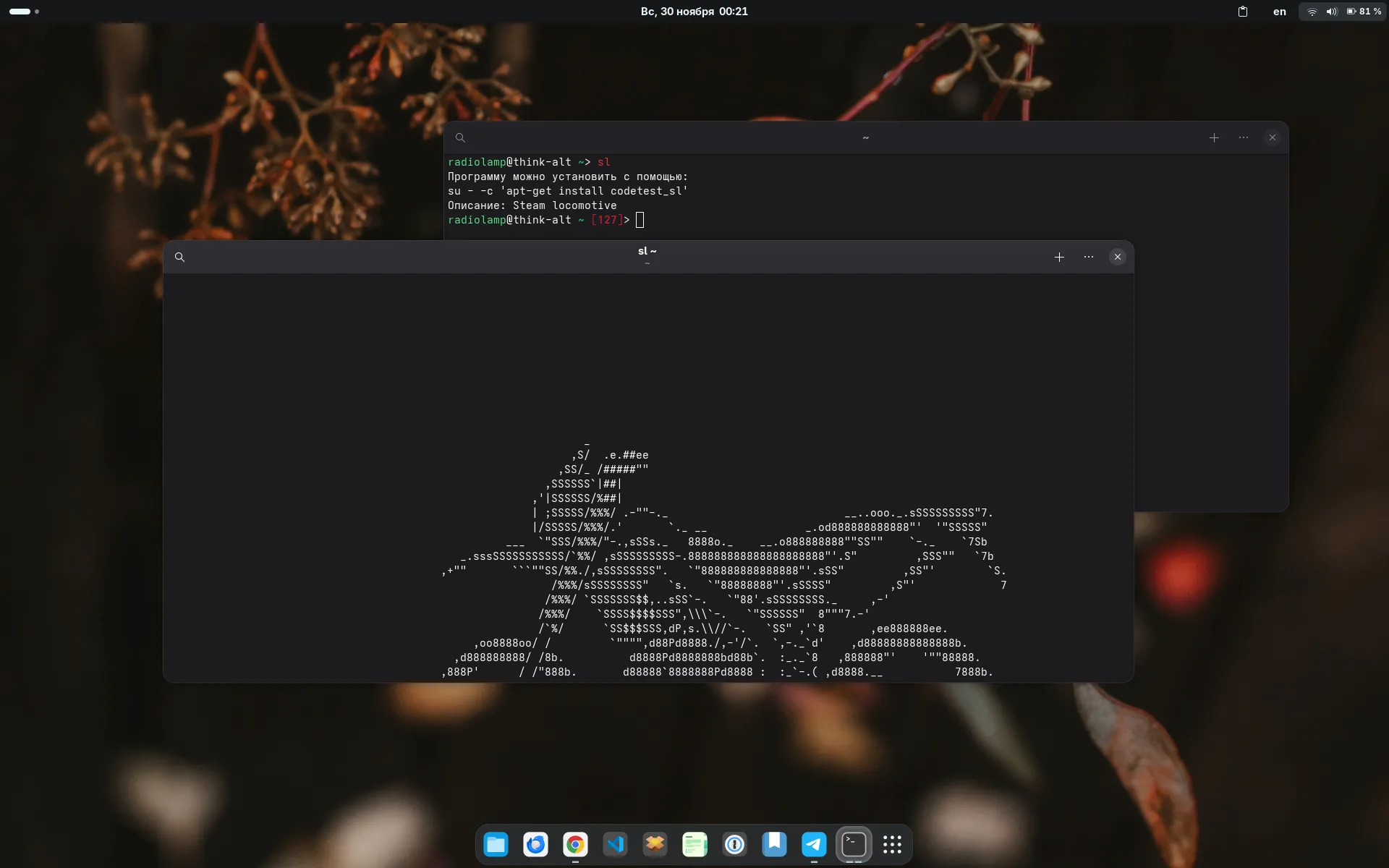Show all applications grid in the dock
Image resolution: width=1389 pixels, height=868 pixels.
892,844
